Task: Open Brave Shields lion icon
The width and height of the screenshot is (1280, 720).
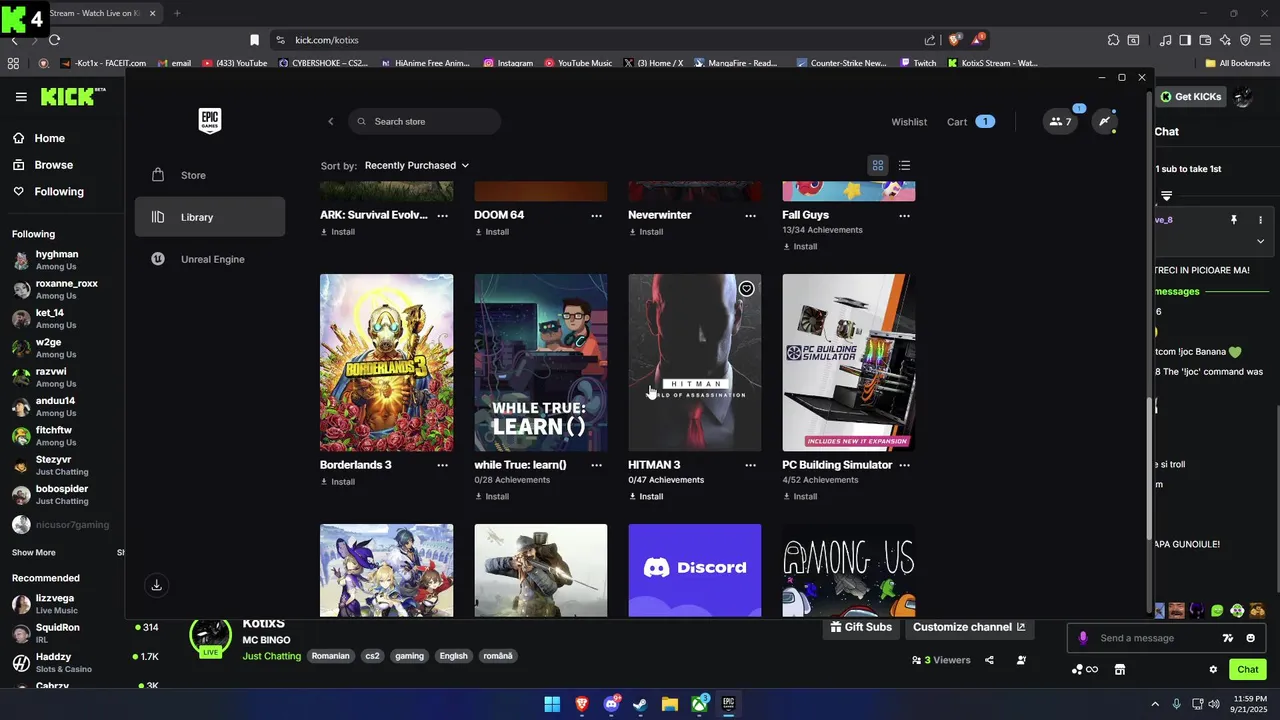Action: point(954,40)
